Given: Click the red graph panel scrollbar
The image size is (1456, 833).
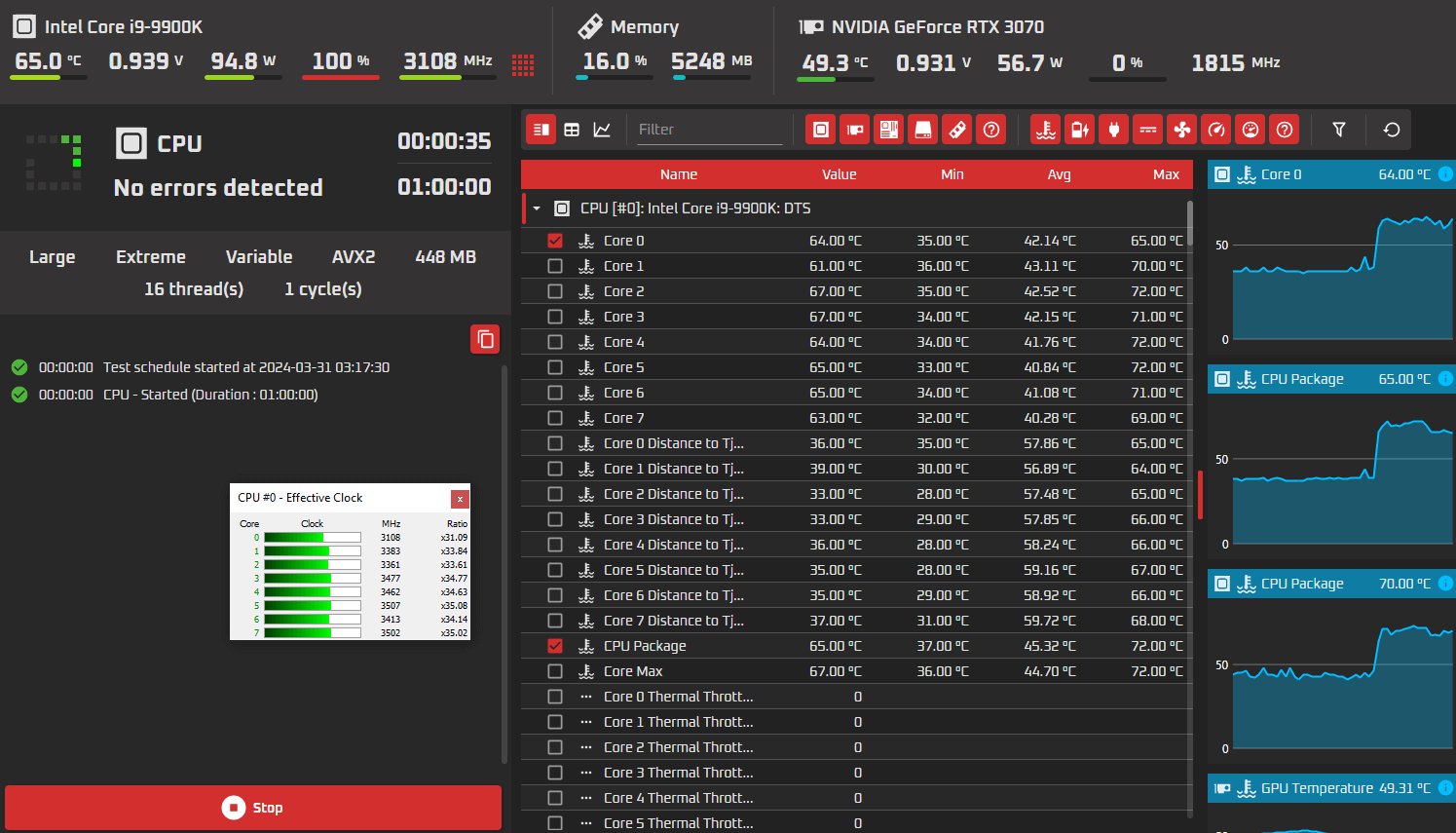Looking at the screenshot, I should coord(1200,495).
